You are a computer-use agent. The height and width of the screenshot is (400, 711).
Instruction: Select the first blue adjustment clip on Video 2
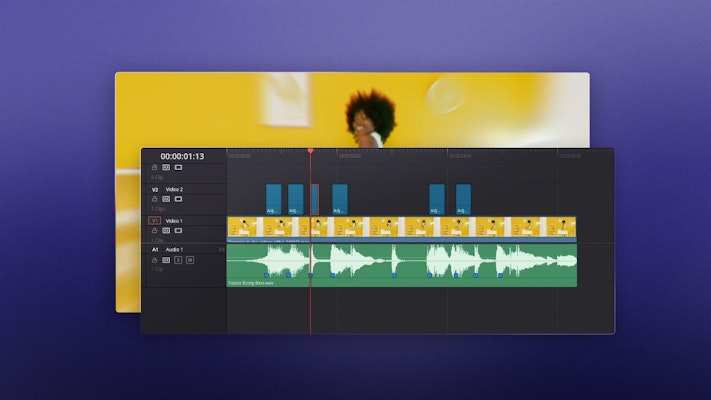click(x=273, y=198)
